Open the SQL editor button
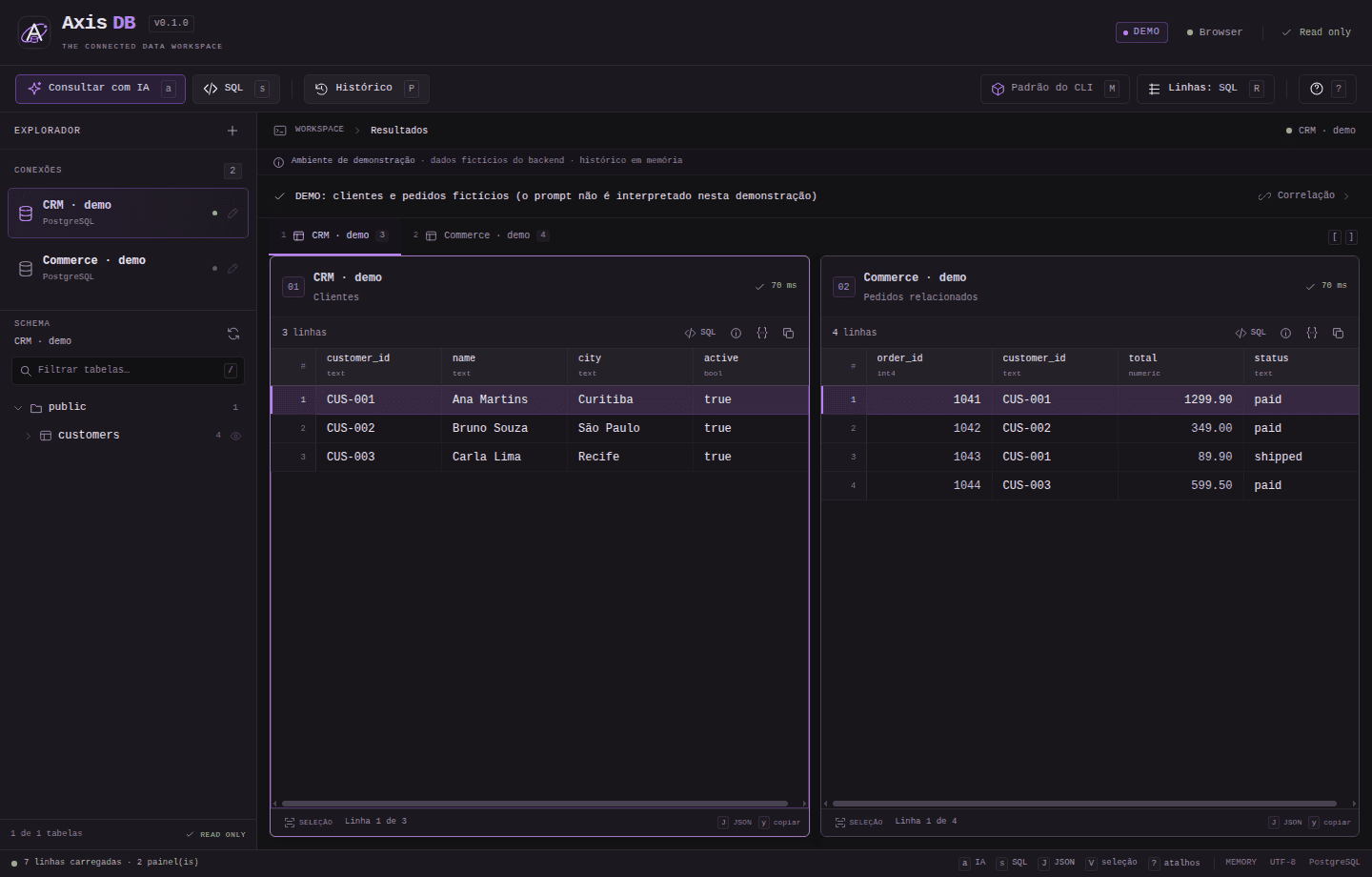 coord(236,89)
